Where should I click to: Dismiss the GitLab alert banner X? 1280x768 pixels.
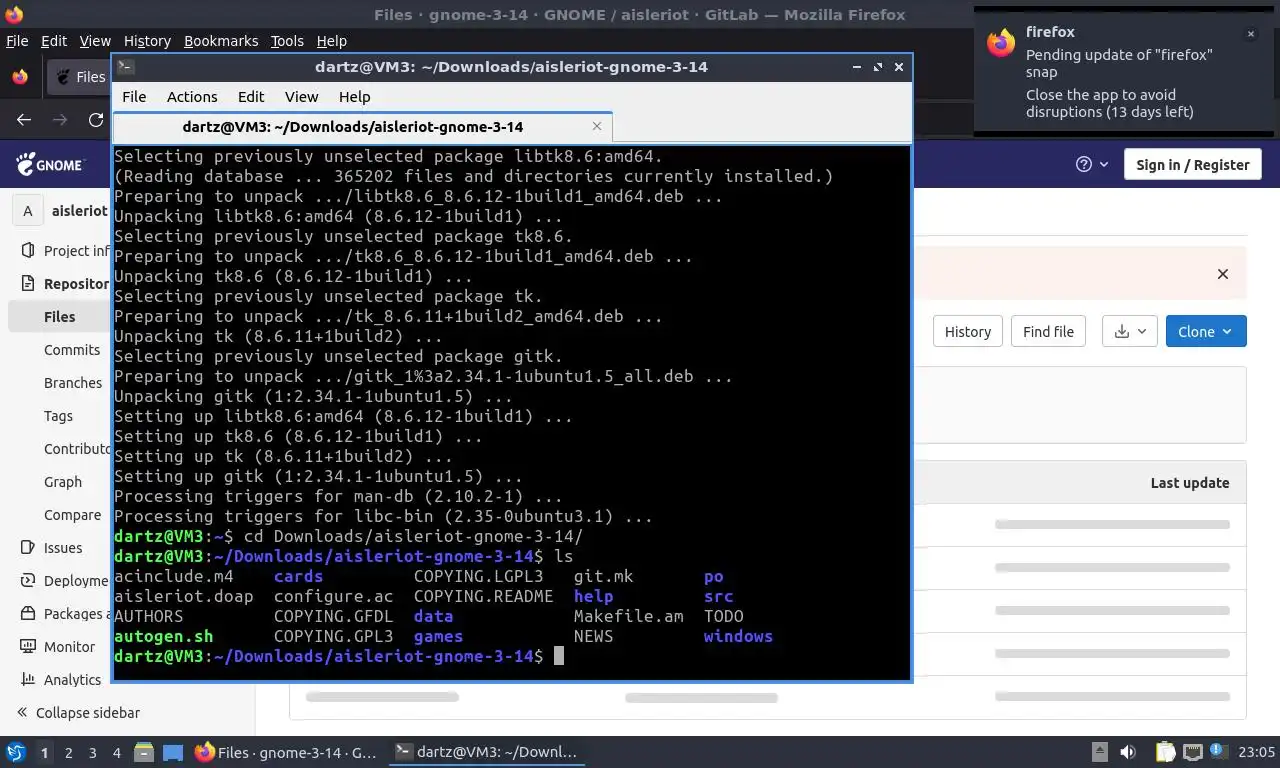pyautogui.click(x=1222, y=274)
